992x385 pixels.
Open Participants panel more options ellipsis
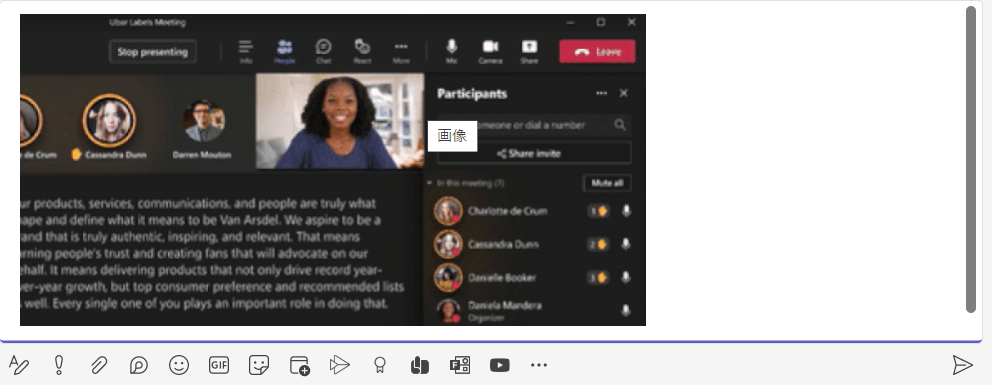[x=602, y=94]
